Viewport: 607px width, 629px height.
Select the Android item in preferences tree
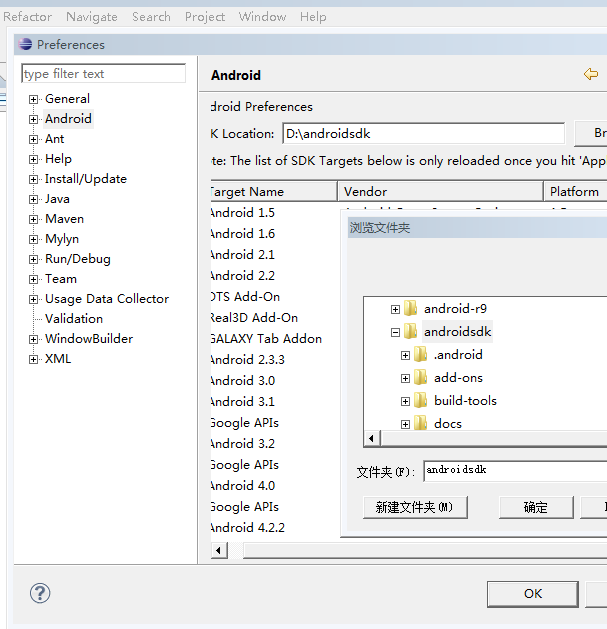pyautogui.click(x=68, y=119)
